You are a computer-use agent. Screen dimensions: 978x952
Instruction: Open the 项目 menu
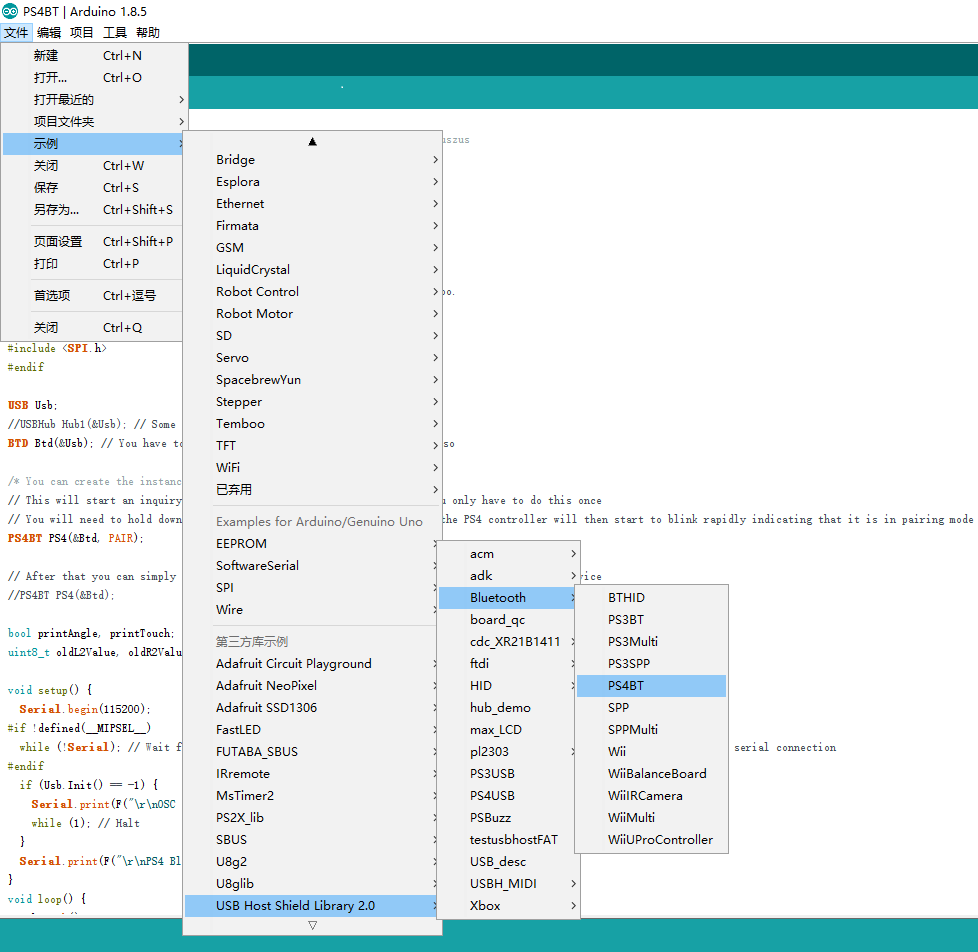[x=82, y=32]
